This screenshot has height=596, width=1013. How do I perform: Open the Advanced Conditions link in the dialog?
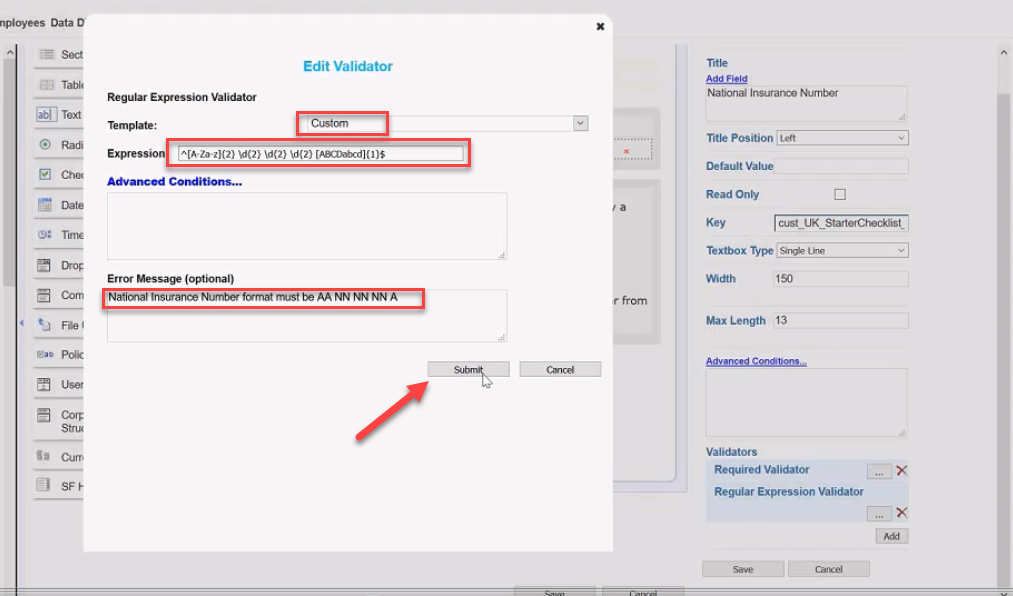pyautogui.click(x=174, y=181)
